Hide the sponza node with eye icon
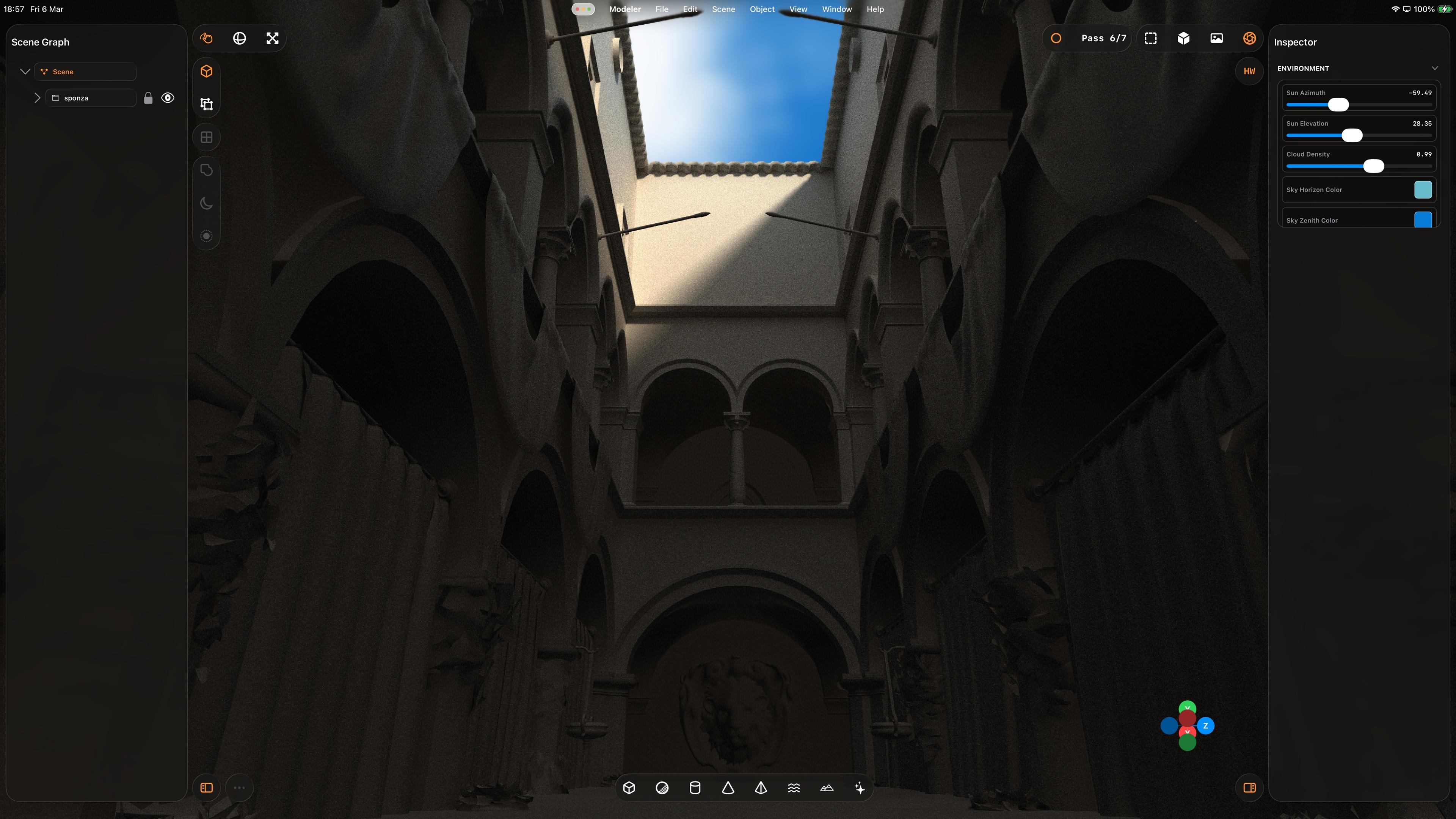Screen dimensions: 1456x819 click(168, 98)
